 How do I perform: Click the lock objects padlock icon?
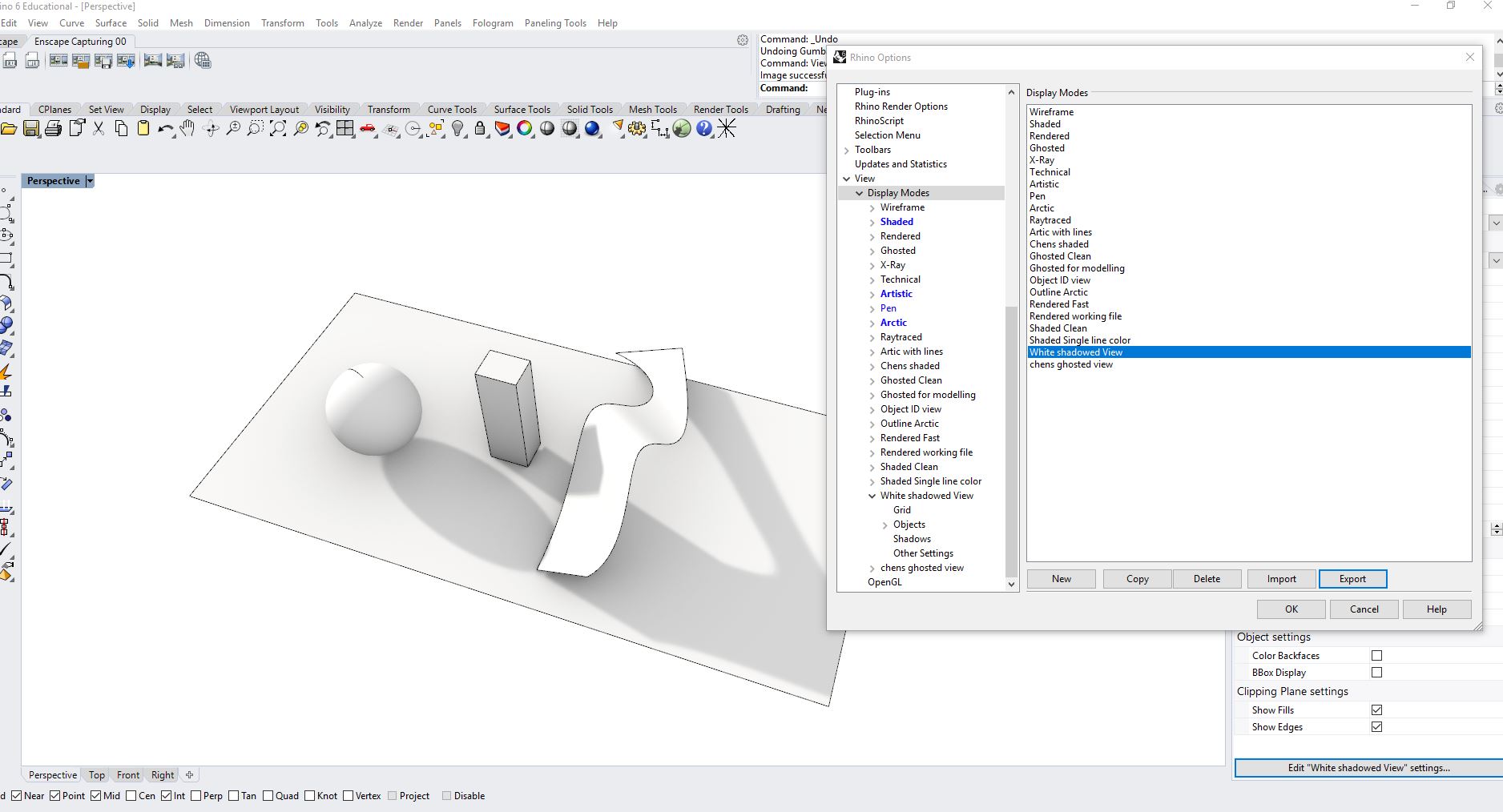(480, 129)
